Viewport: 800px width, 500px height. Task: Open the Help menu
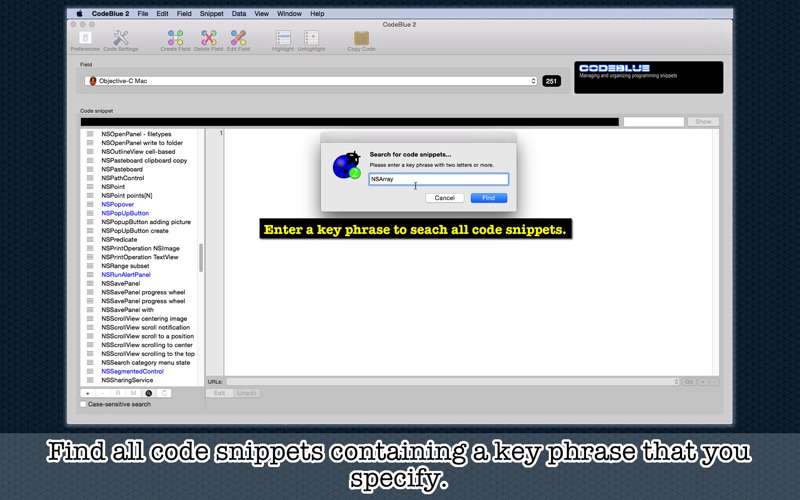point(317,14)
